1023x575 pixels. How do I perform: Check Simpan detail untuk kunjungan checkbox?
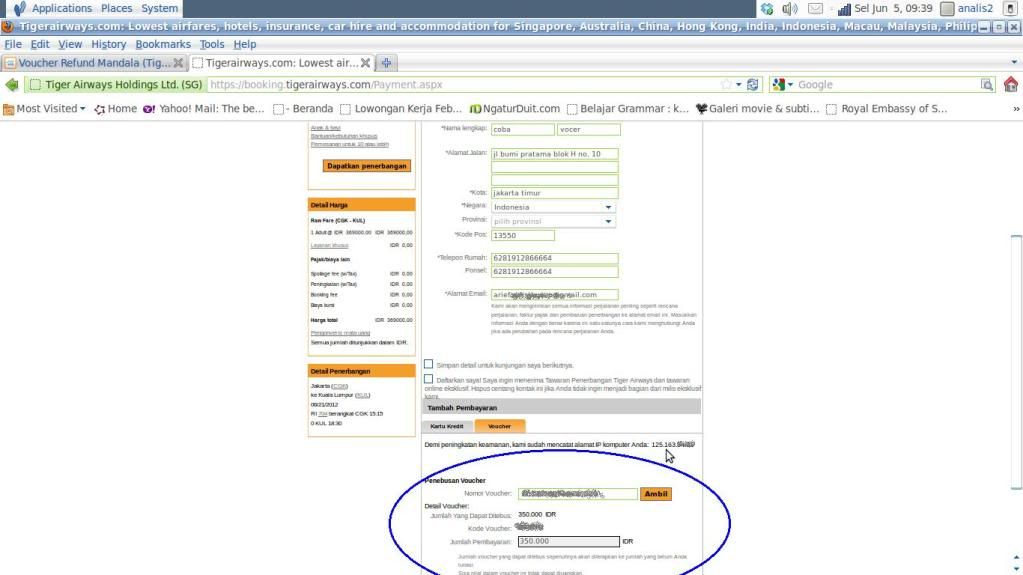tap(429, 364)
